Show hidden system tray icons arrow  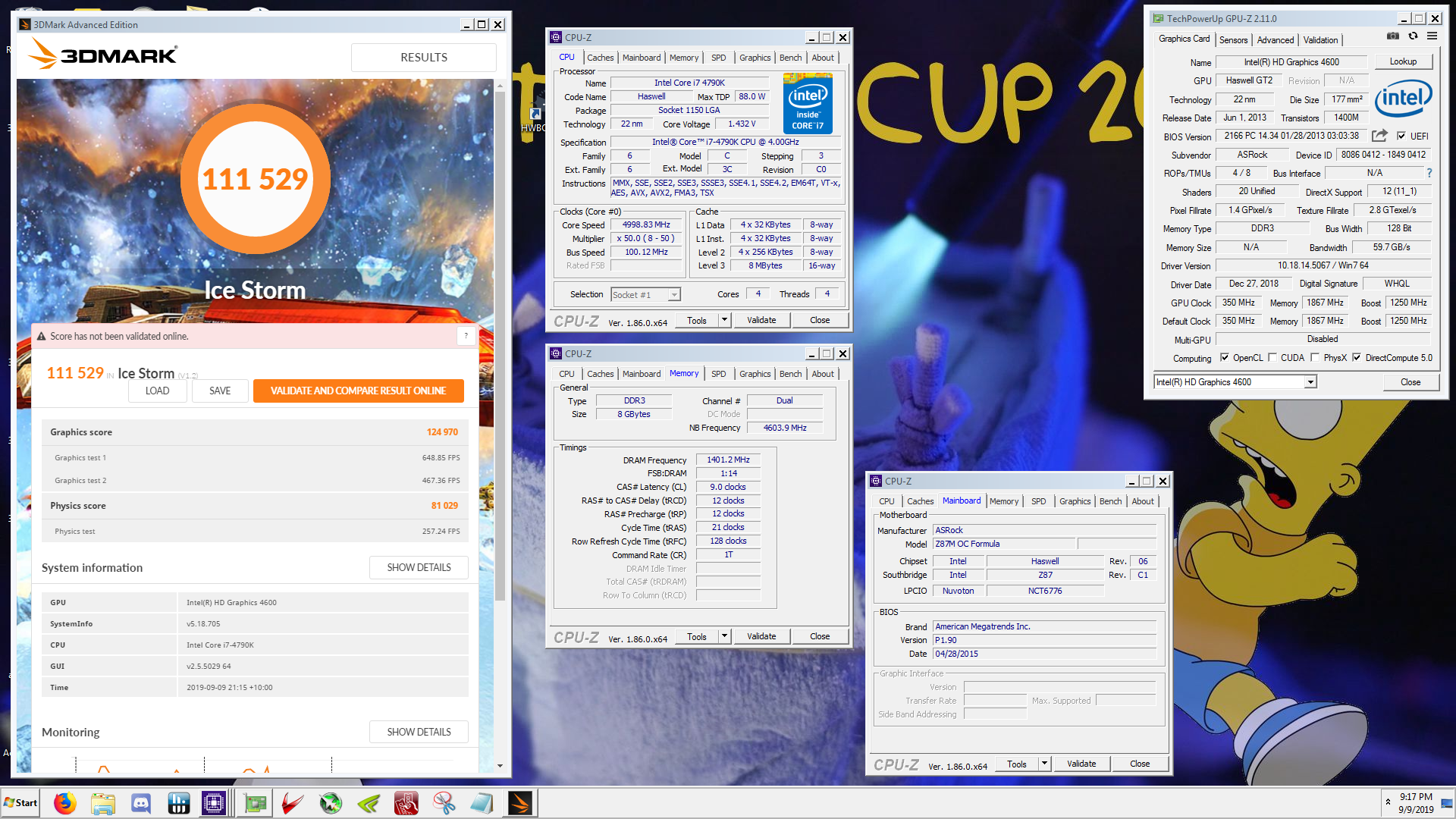1388,802
